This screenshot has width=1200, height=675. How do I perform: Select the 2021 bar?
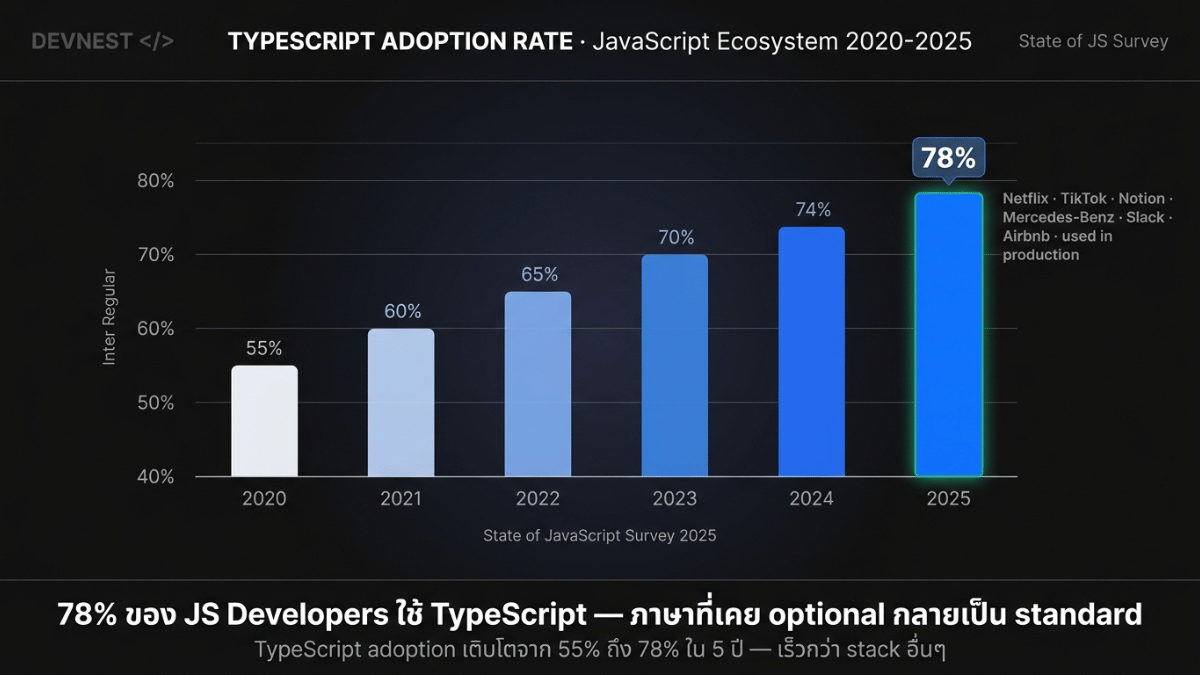coord(401,403)
